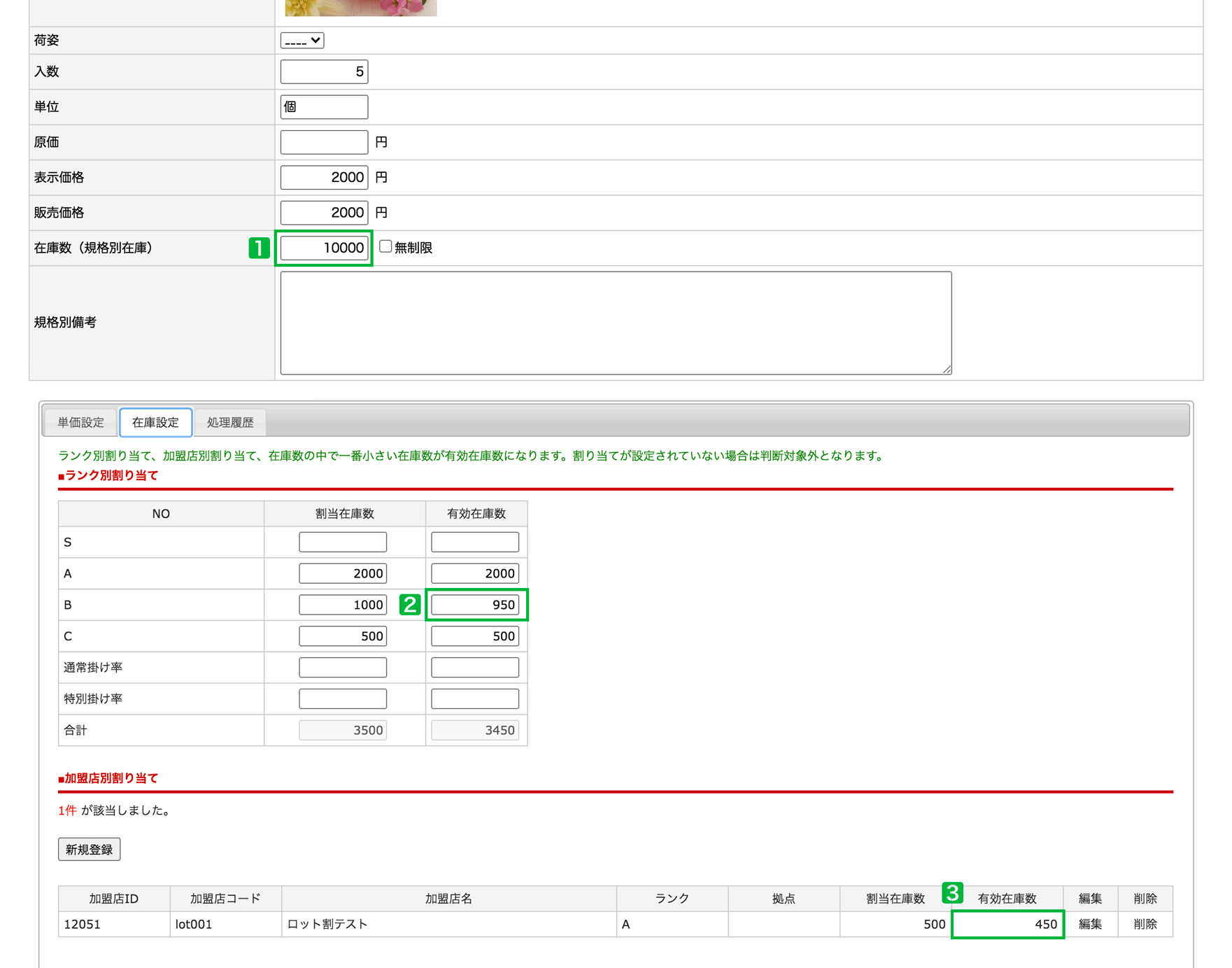Click the 入数 input field
1232x968 pixels.
pos(324,71)
